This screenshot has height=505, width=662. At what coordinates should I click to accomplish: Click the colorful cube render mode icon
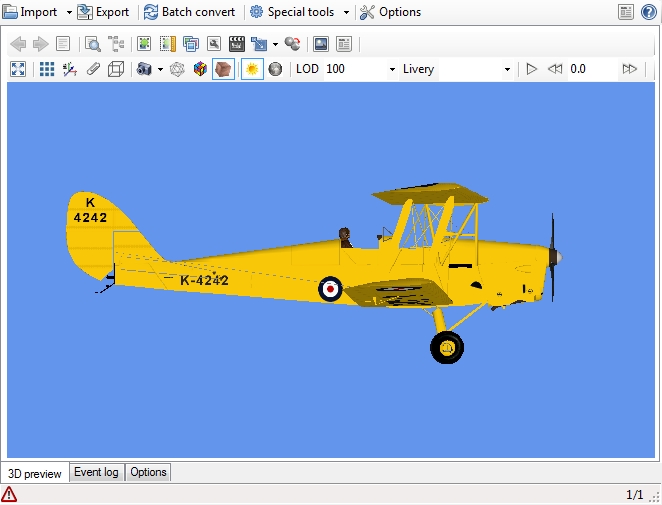[x=200, y=69]
